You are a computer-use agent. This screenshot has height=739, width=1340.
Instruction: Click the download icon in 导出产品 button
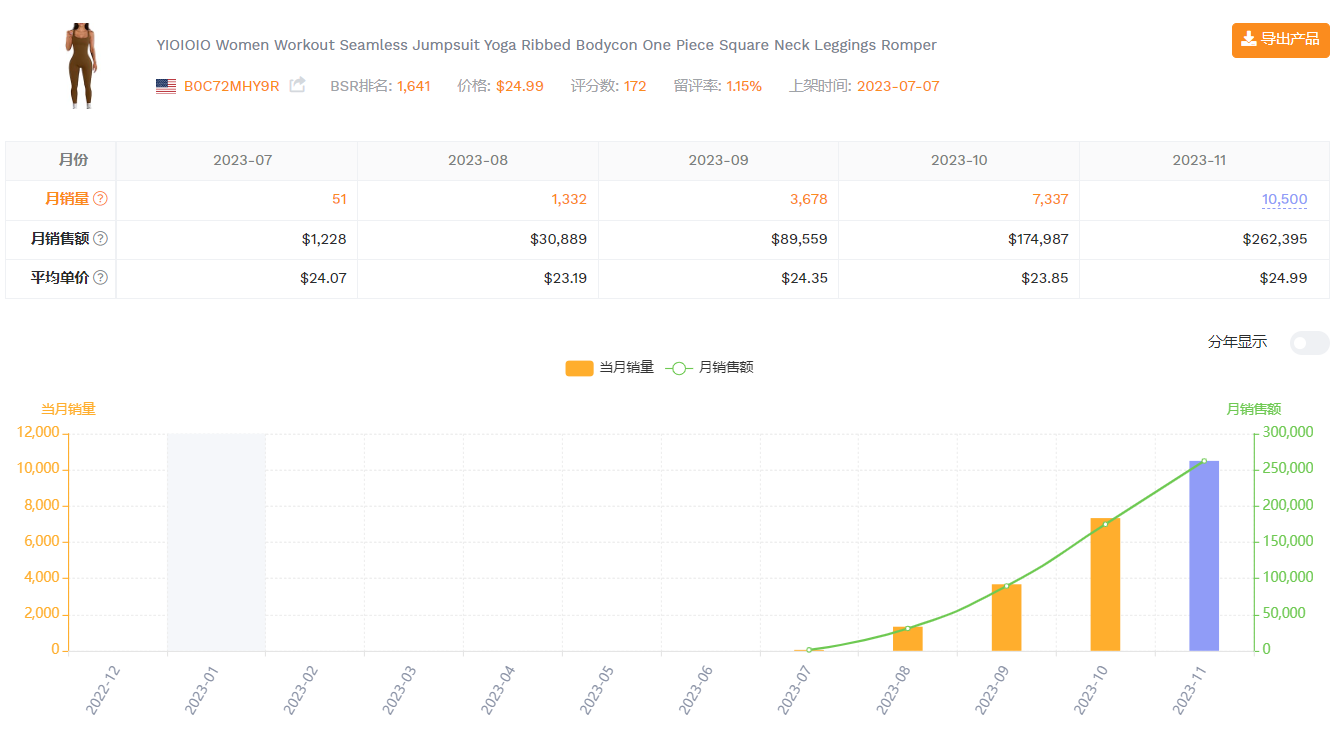[1248, 39]
